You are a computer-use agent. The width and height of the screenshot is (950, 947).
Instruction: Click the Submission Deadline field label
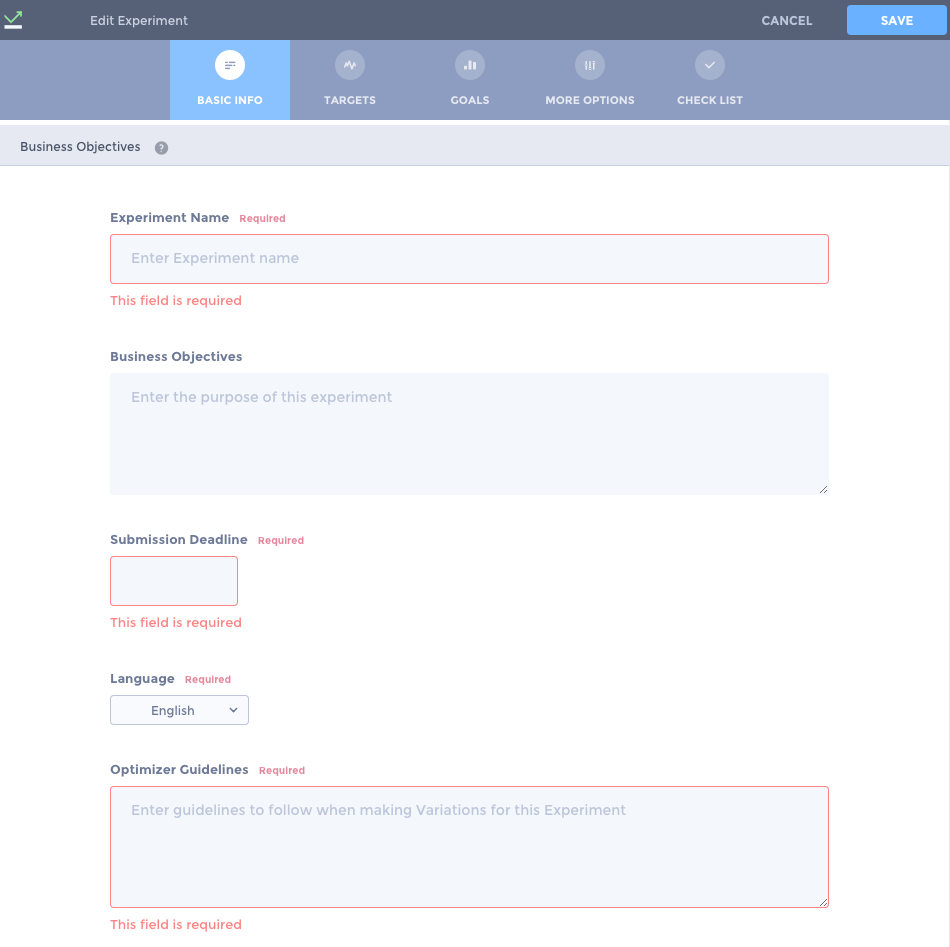click(x=179, y=539)
